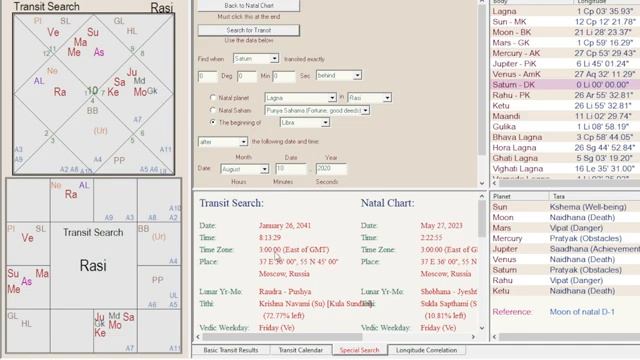Screen dimensions: 640x360
Task: Click Moon of natal D-1 reference
Action: (x=582, y=312)
